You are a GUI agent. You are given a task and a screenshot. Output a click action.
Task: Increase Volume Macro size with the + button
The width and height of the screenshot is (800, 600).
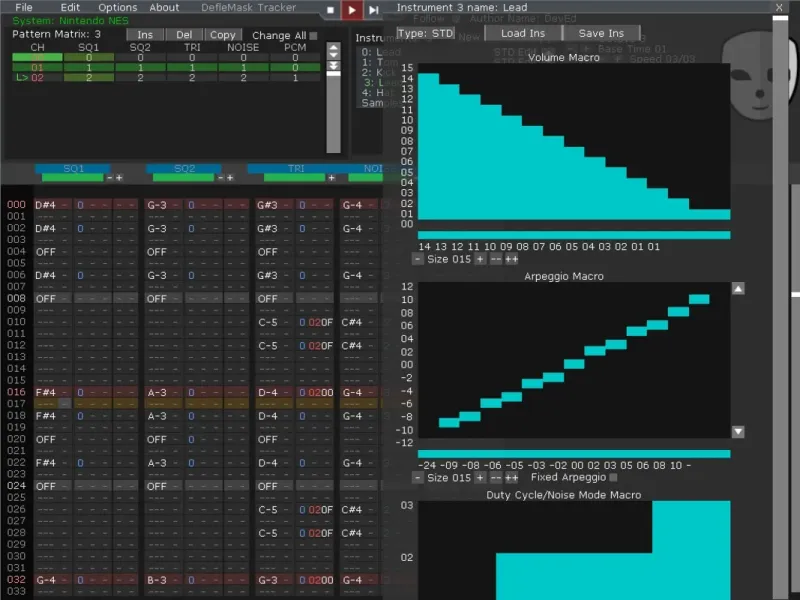(x=480, y=259)
